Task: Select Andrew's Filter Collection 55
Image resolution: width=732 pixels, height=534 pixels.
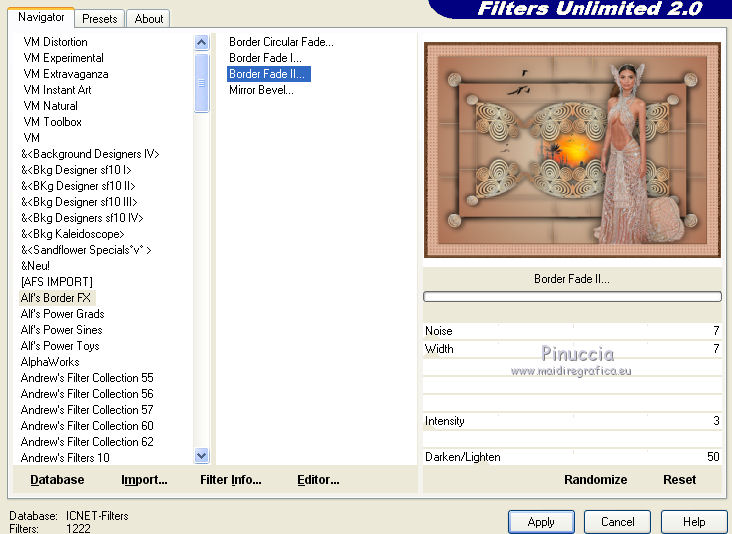Action: [87, 378]
